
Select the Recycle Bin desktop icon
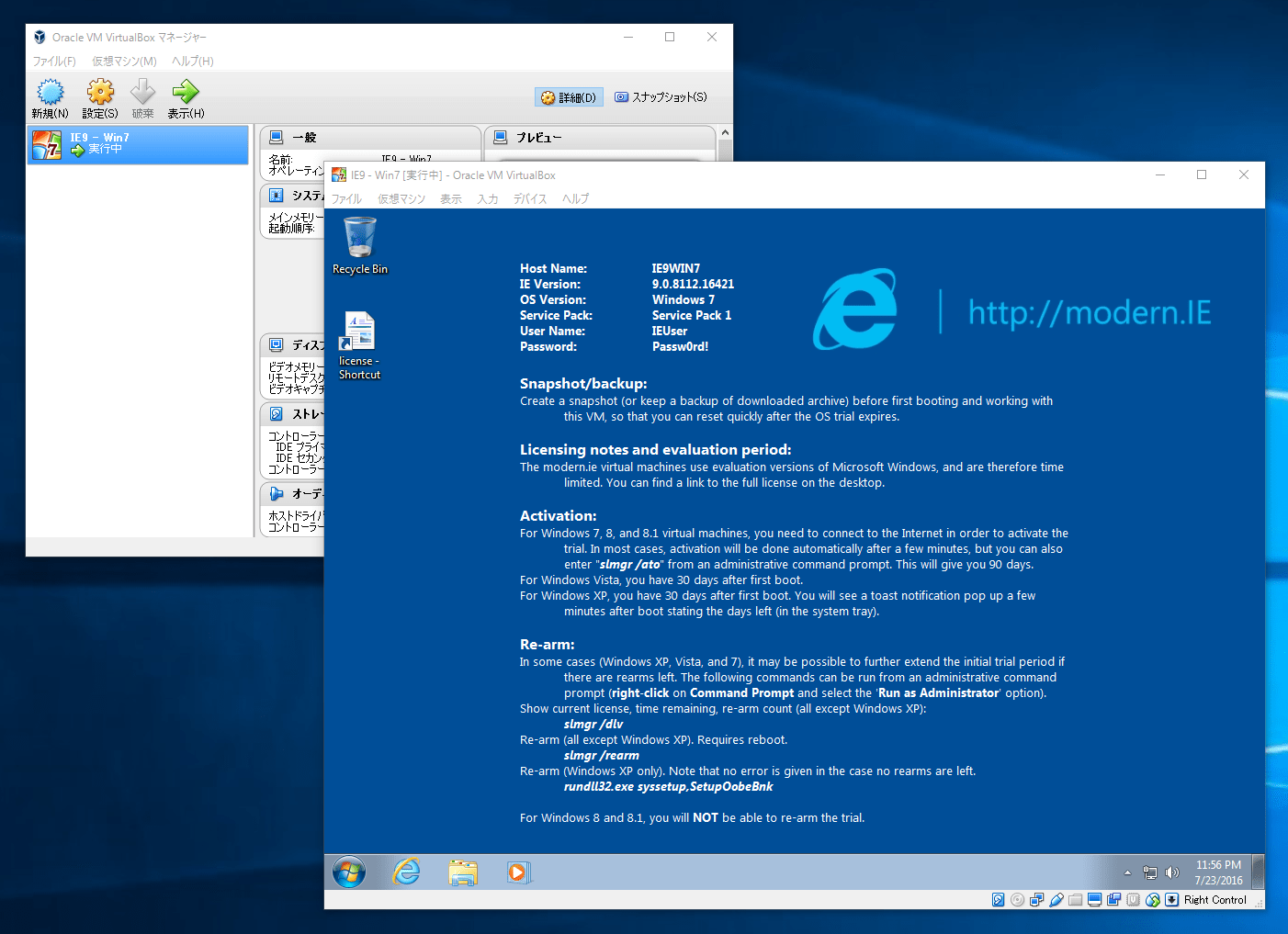pyautogui.click(x=360, y=245)
